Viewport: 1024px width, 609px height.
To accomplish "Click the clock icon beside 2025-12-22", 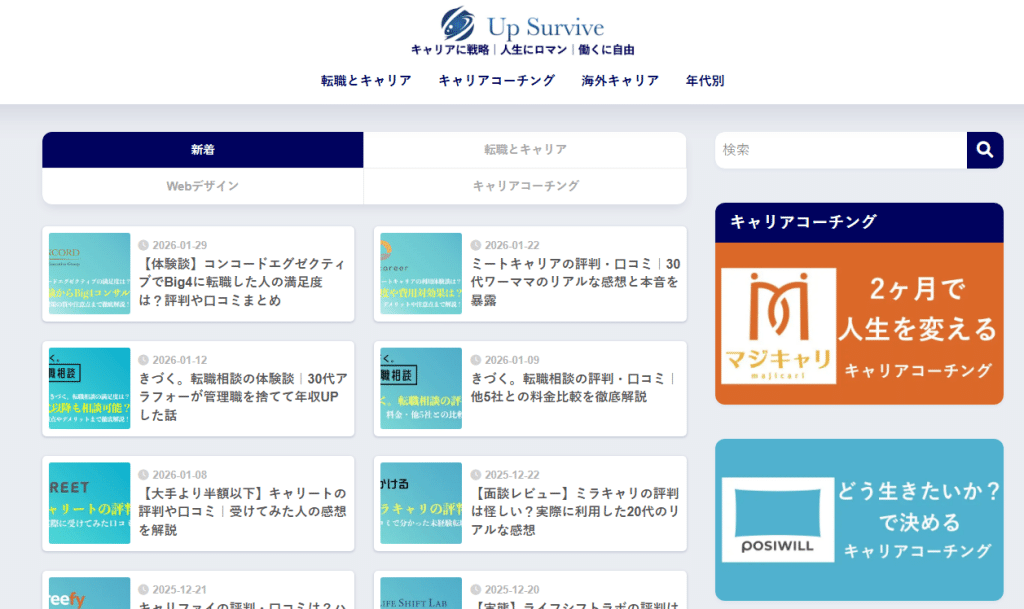I will click(x=476, y=475).
